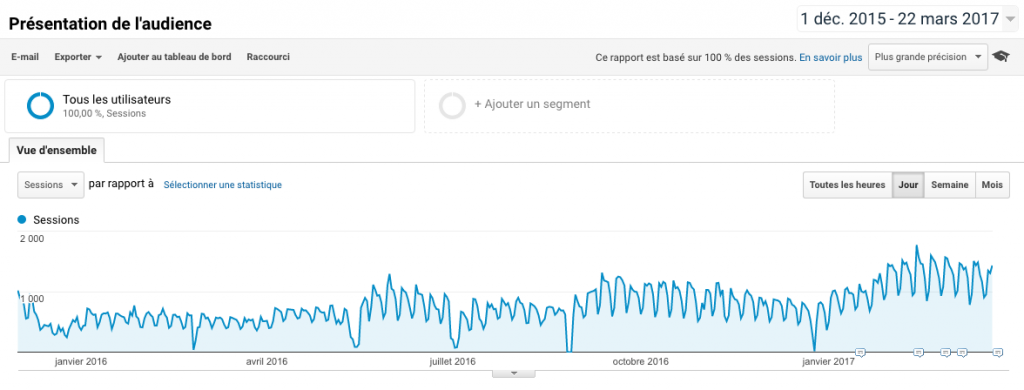
Task: Expand the annotations panel arrow below chart
Action: (x=513, y=373)
